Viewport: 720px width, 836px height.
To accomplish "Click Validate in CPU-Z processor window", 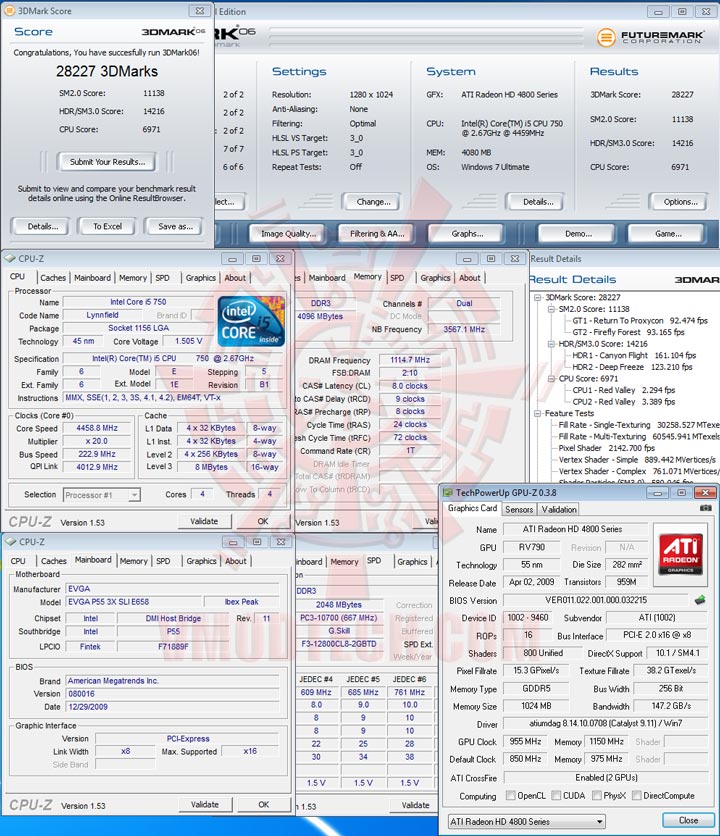I will click(x=204, y=521).
